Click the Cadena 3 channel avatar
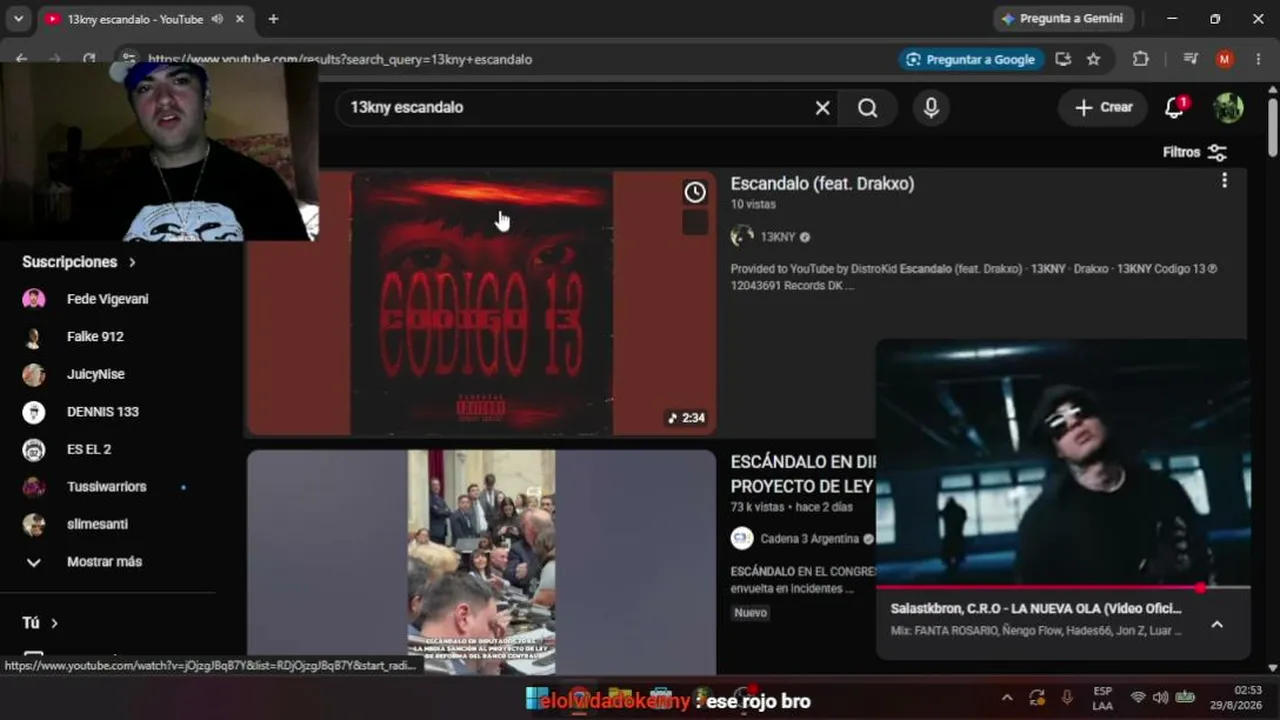Screen dimensions: 1280x720 [742, 538]
